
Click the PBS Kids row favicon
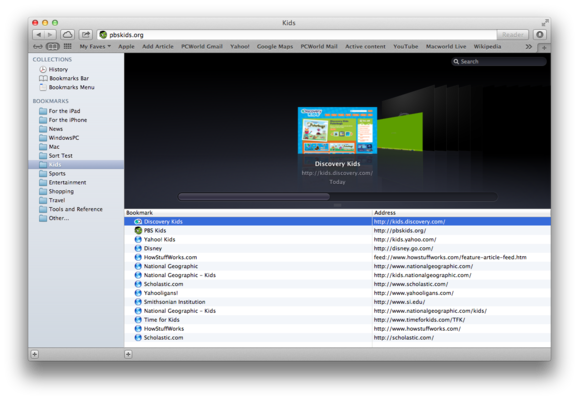(x=138, y=230)
